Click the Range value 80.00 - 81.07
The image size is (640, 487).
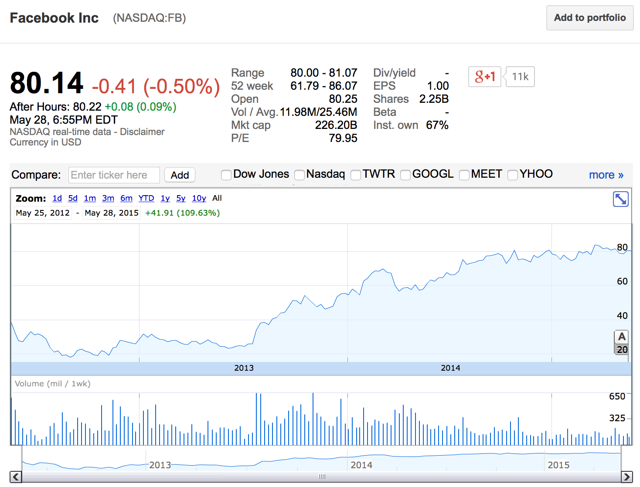pyautogui.click(x=324, y=73)
